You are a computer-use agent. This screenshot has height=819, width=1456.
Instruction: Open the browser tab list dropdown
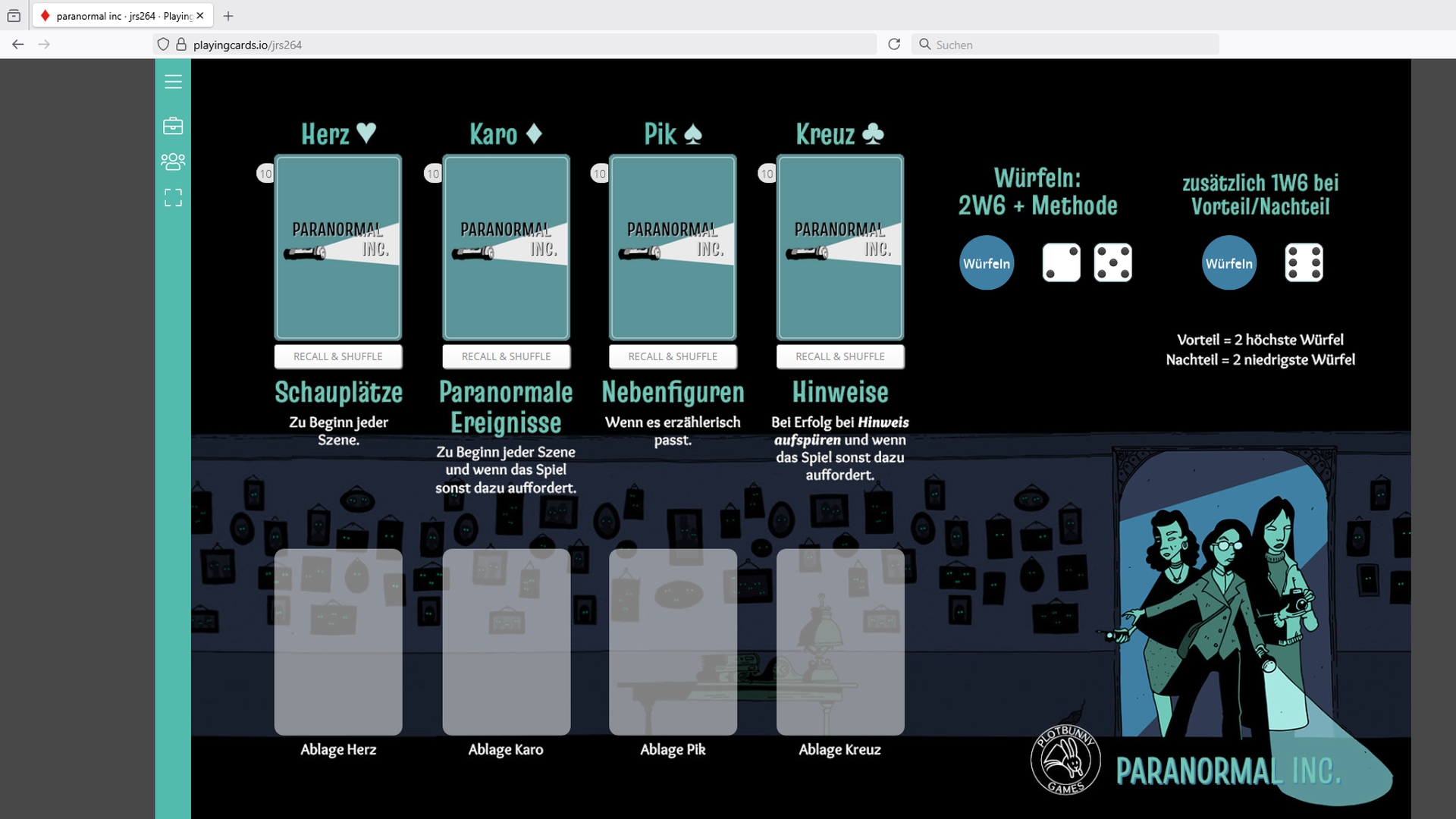[x=14, y=16]
